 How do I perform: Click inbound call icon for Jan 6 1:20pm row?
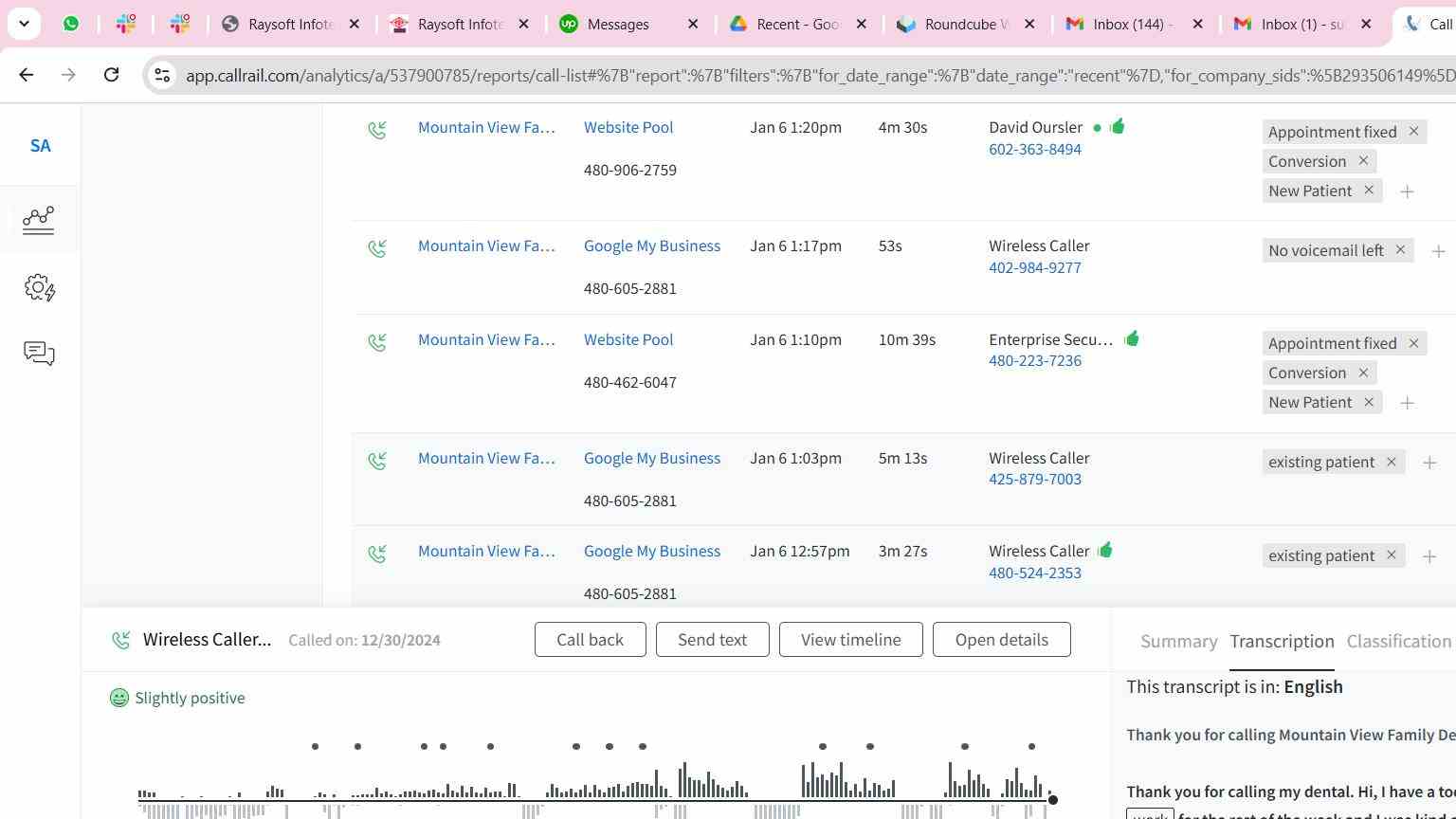click(x=377, y=130)
